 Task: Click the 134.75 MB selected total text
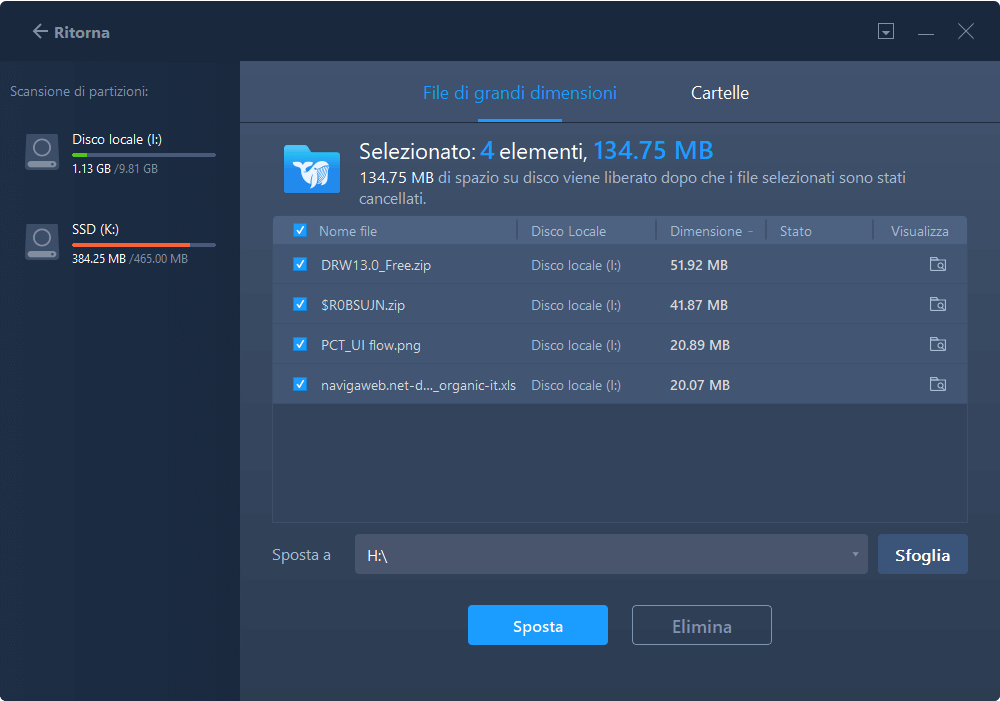[x=653, y=151]
